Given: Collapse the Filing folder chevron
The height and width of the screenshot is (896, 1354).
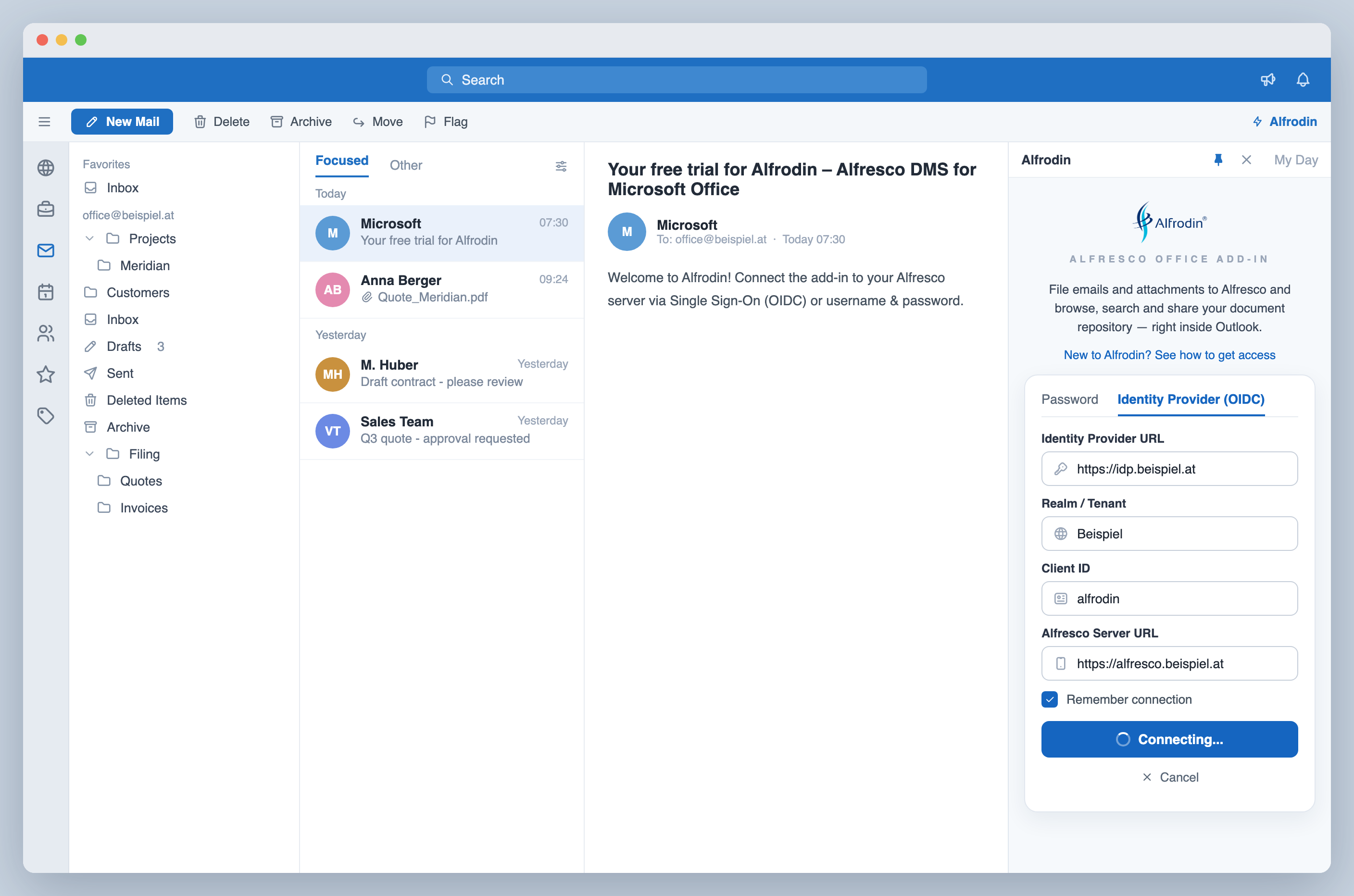Looking at the screenshot, I should coord(90,454).
